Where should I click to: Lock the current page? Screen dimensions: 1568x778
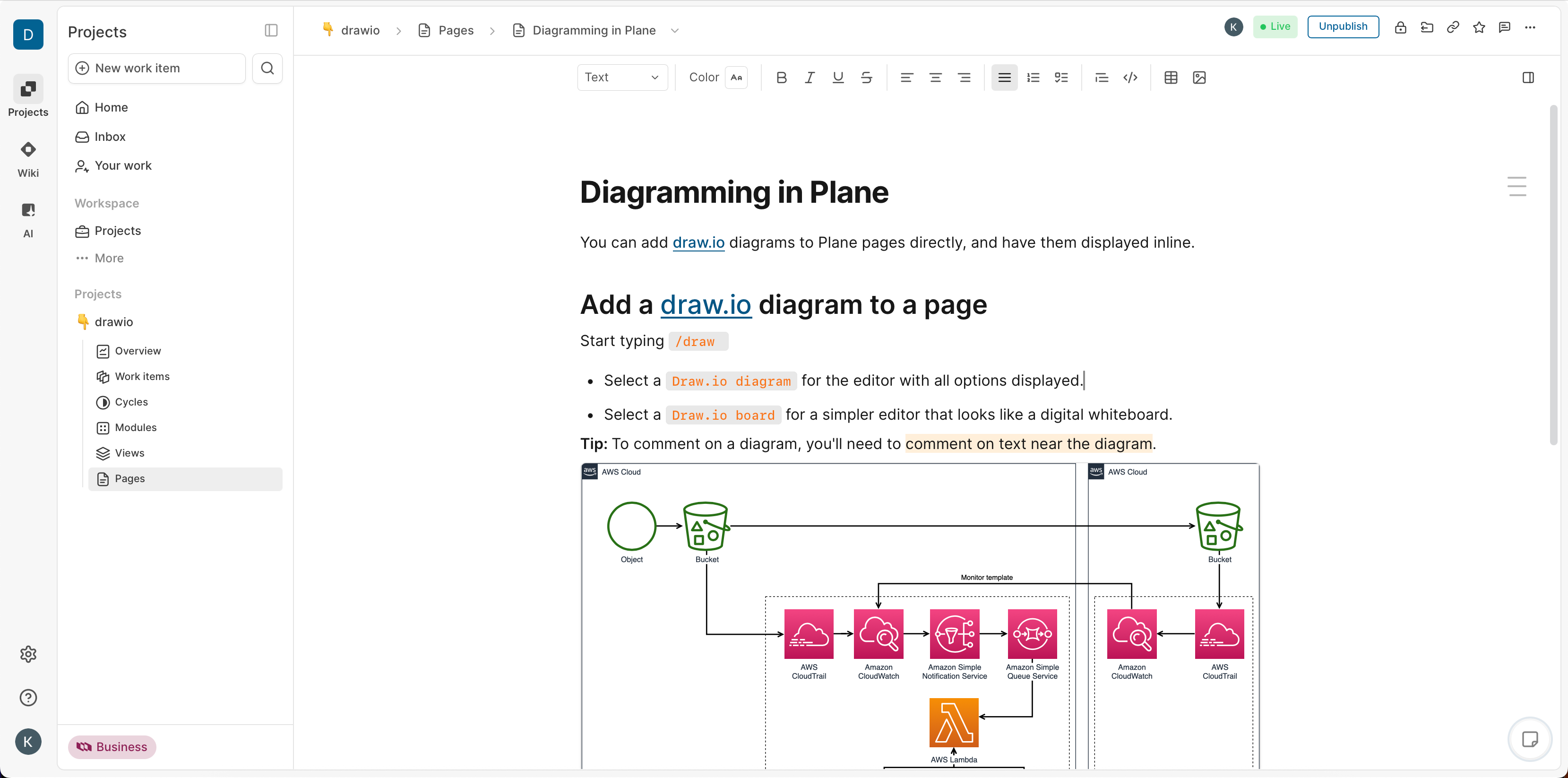(x=1400, y=27)
